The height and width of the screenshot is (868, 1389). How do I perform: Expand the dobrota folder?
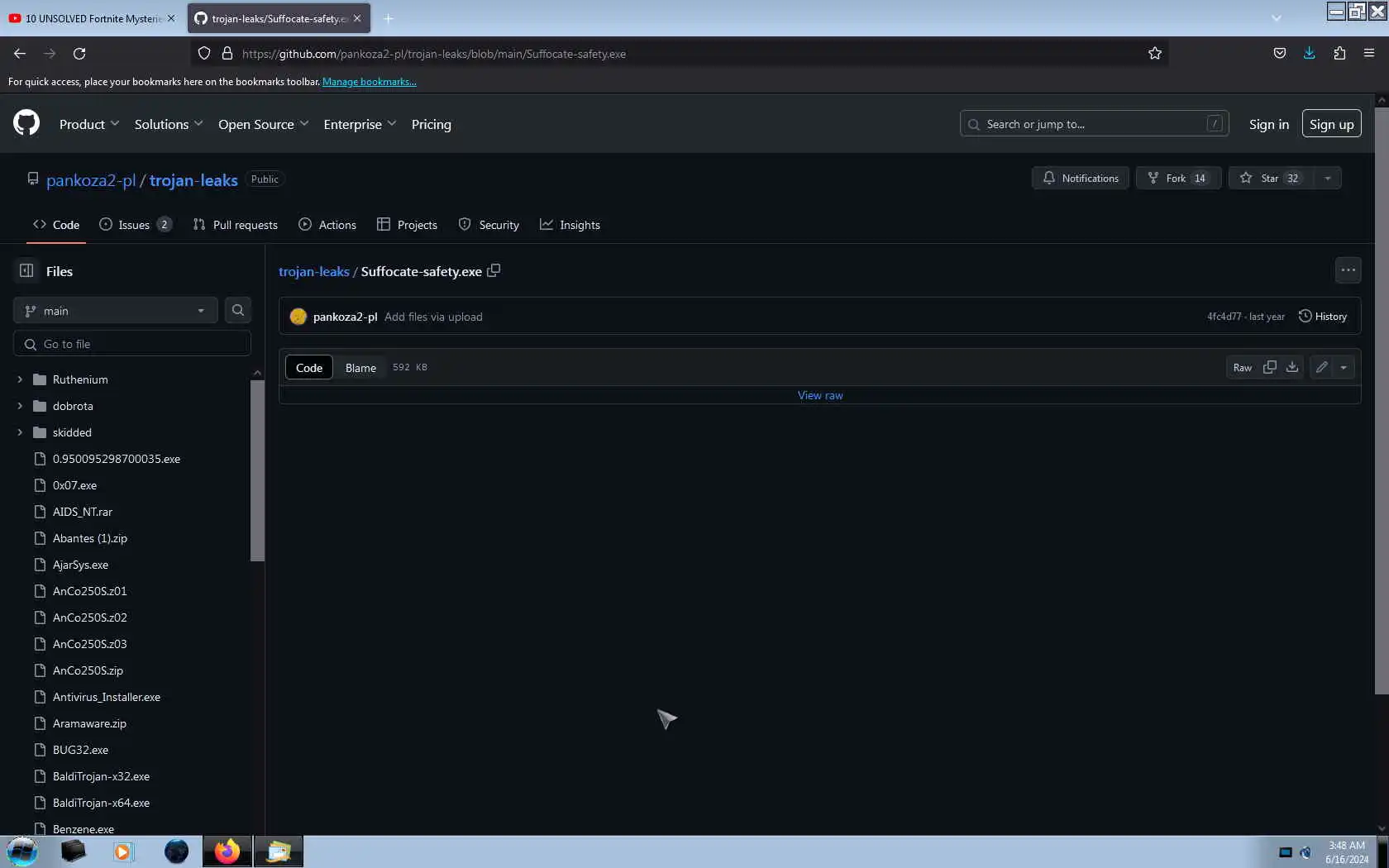[20, 406]
